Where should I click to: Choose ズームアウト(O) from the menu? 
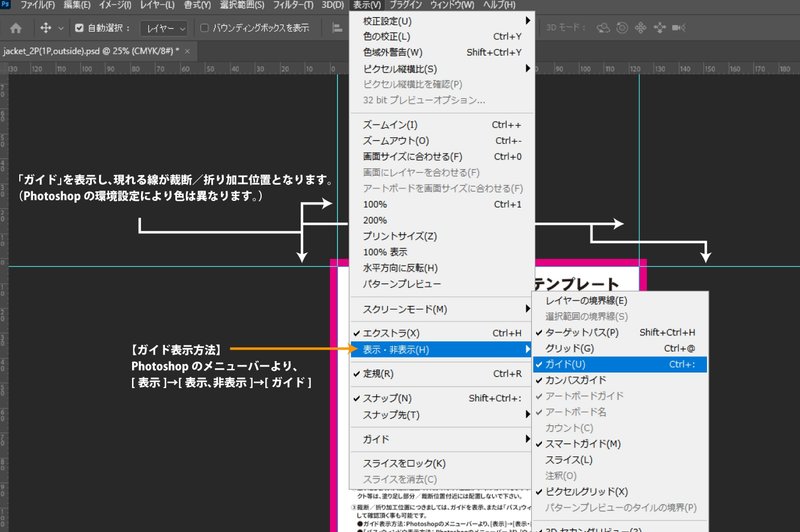tap(442, 141)
